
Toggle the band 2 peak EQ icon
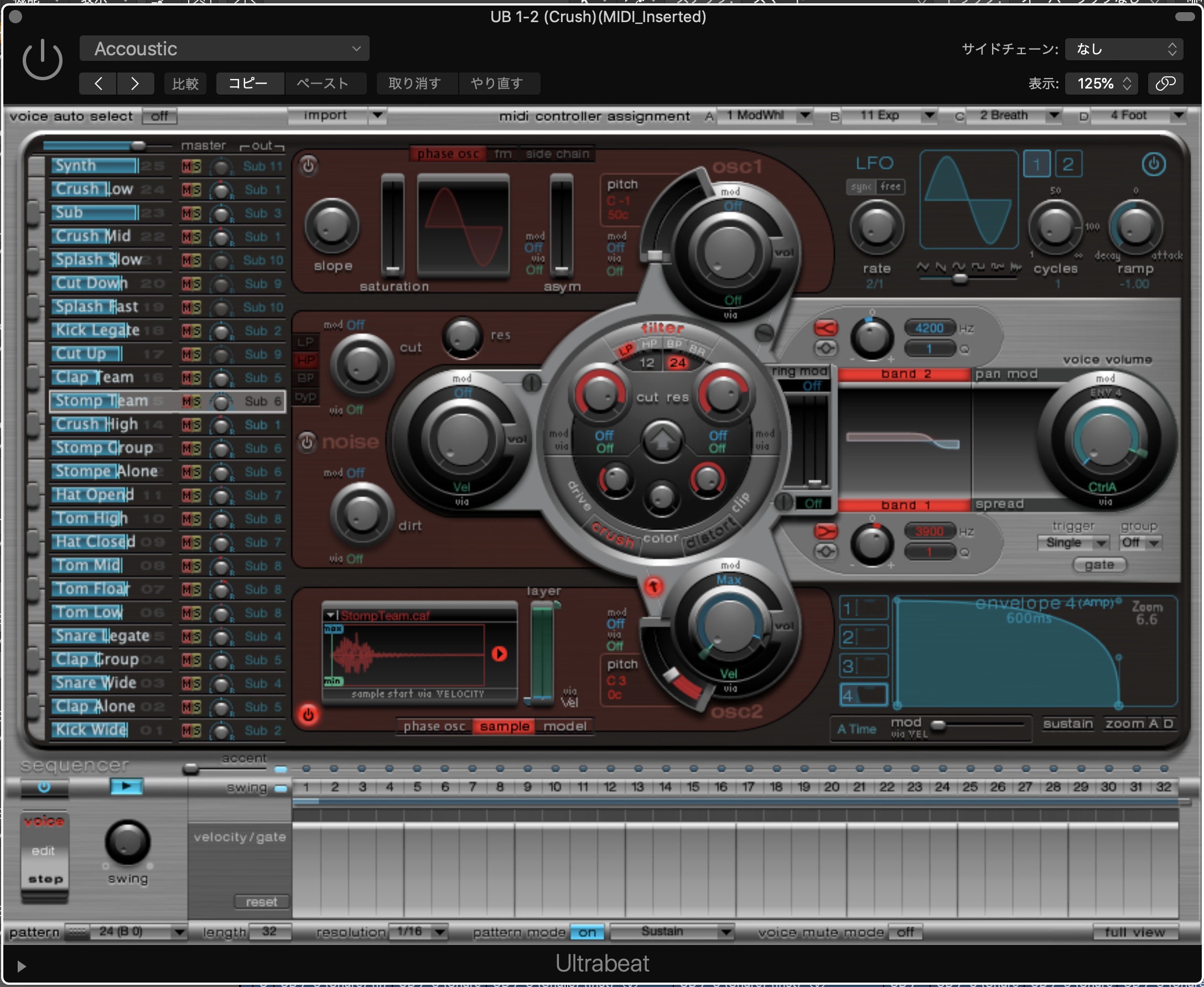pos(826,348)
